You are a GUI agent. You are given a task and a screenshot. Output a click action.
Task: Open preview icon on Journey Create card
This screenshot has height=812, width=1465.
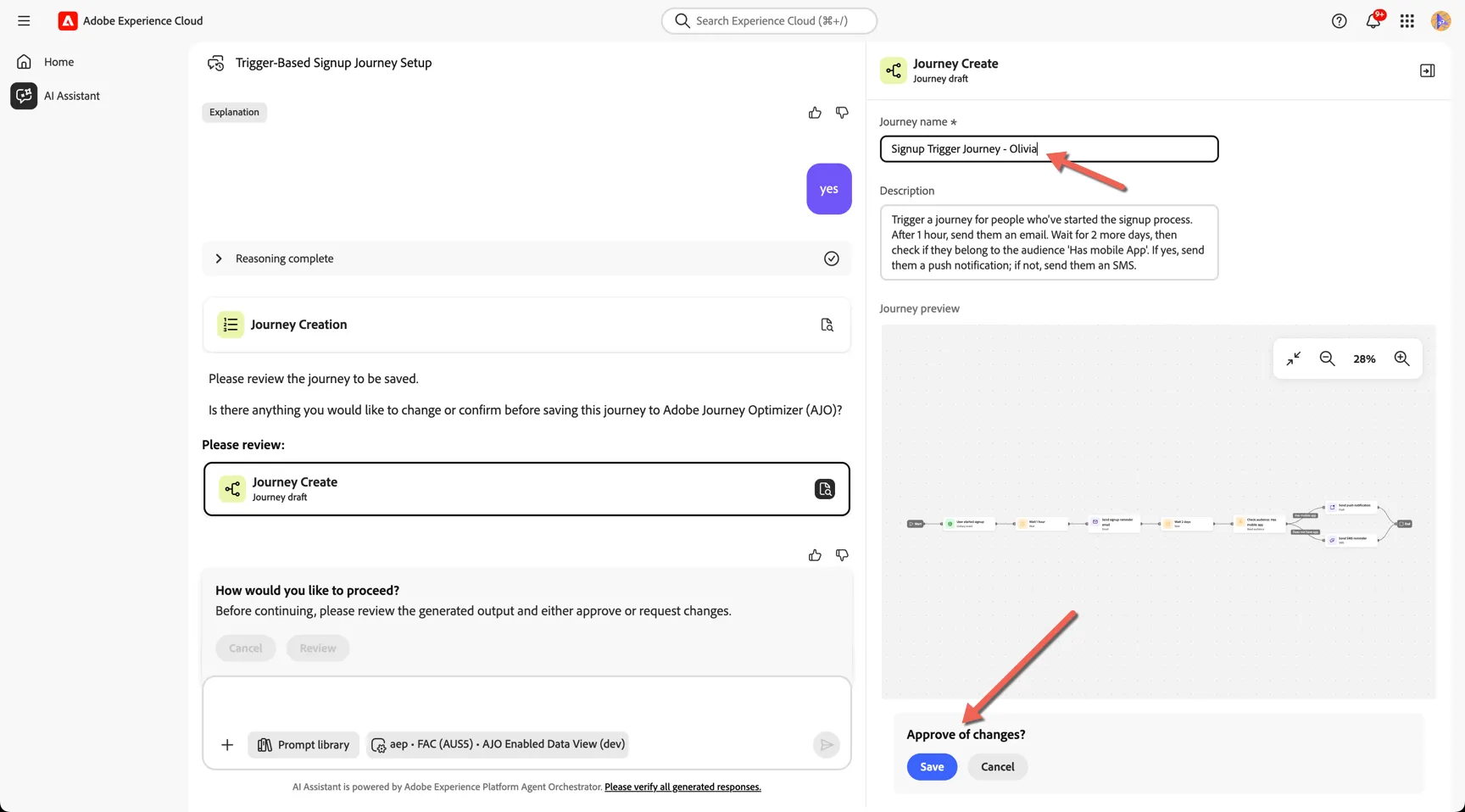825,489
